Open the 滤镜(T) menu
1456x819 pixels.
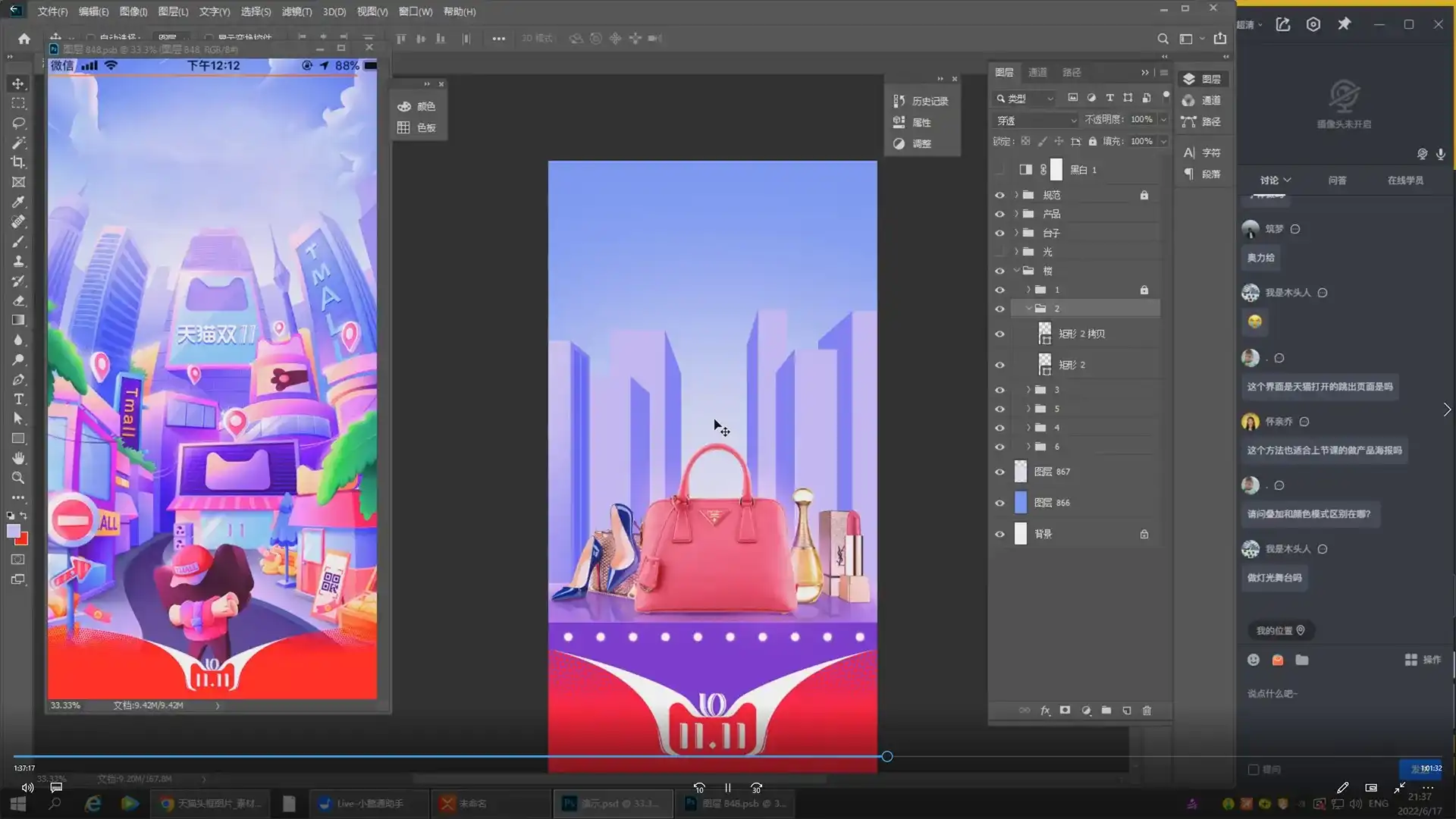coord(297,11)
